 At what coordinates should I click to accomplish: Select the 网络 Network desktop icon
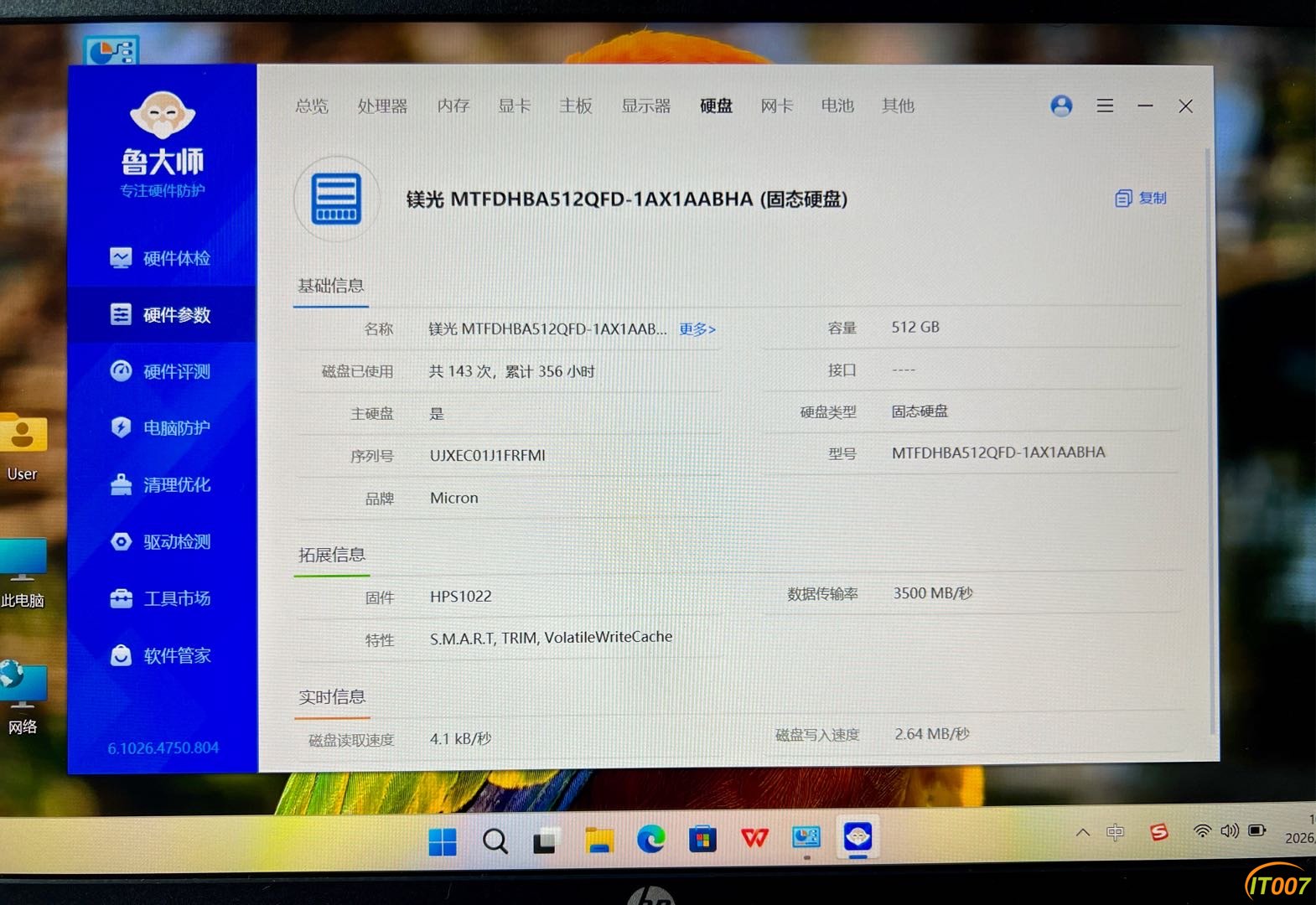point(23,698)
